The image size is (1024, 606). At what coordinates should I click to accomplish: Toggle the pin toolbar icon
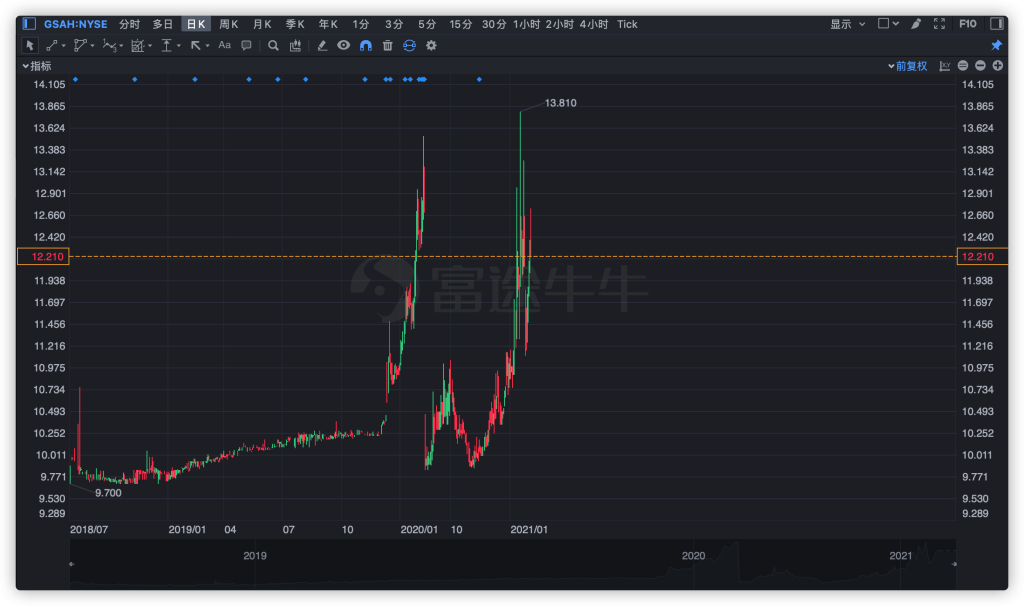click(x=996, y=45)
